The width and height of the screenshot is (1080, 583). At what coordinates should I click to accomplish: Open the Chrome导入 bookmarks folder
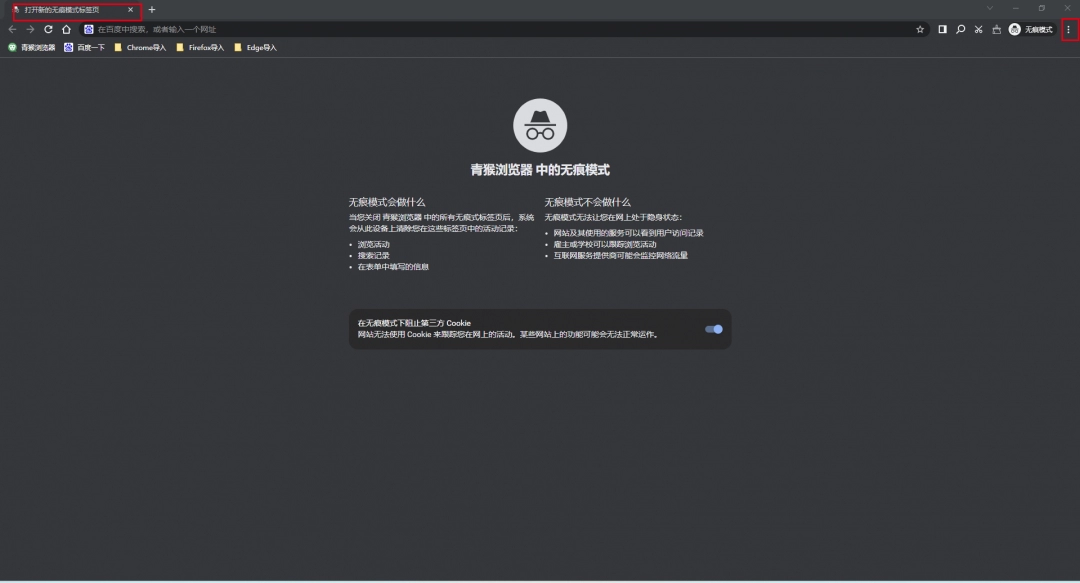coord(140,48)
